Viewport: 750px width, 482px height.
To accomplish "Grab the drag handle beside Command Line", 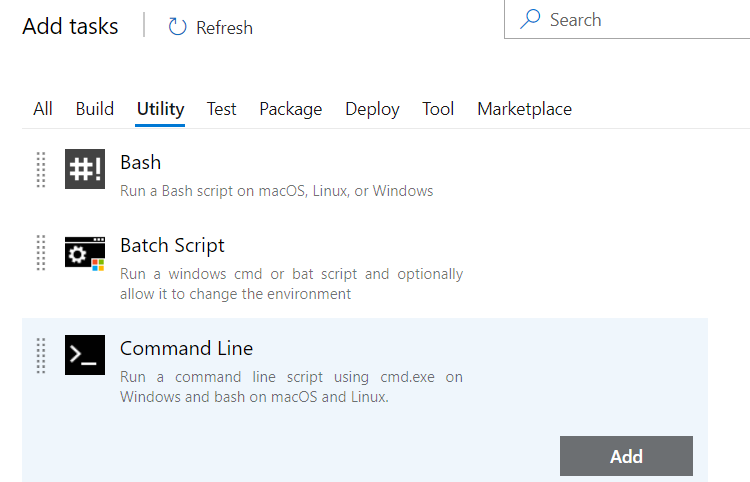I will pos(41,356).
